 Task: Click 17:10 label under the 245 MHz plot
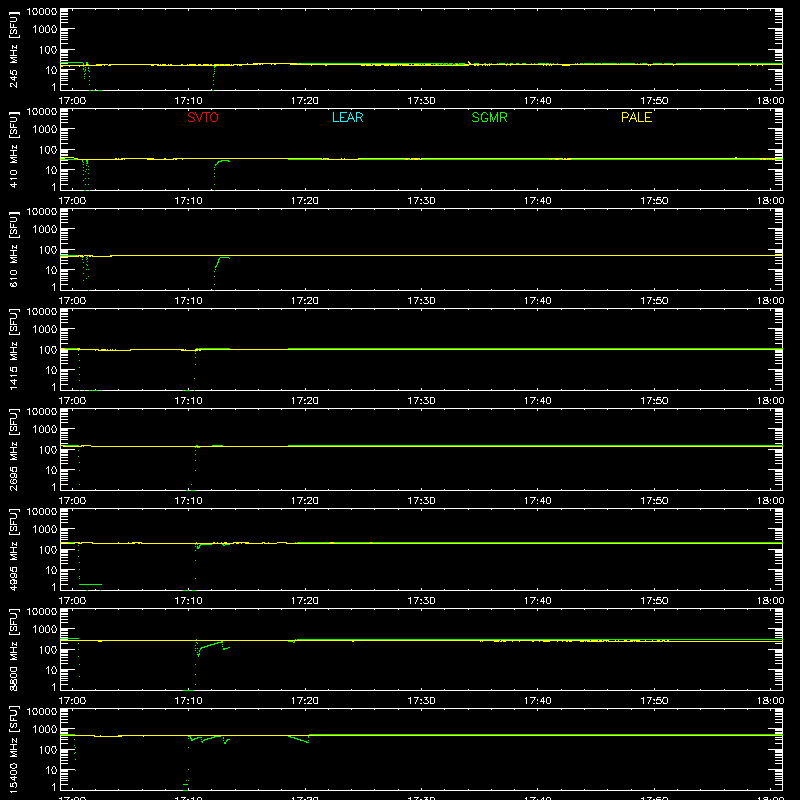pyautogui.click(x=188, y=101)
